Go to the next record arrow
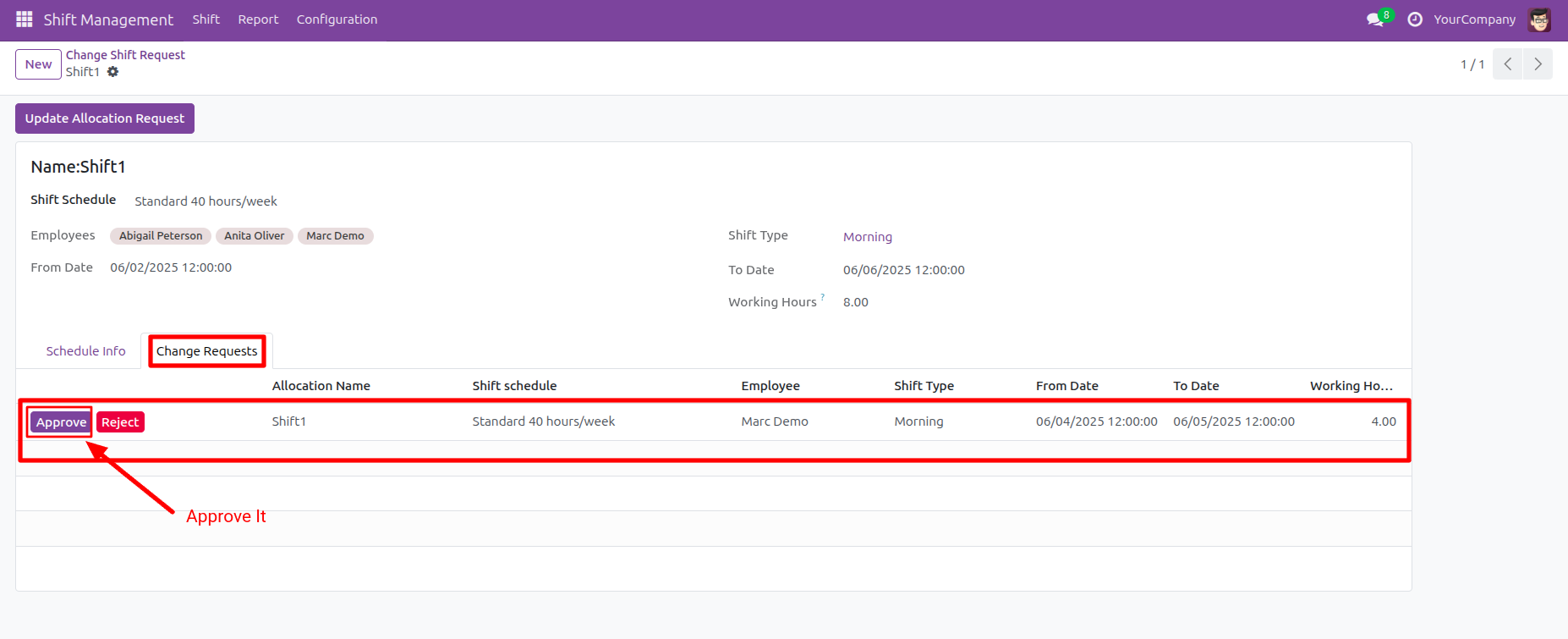 [1538, 64]
